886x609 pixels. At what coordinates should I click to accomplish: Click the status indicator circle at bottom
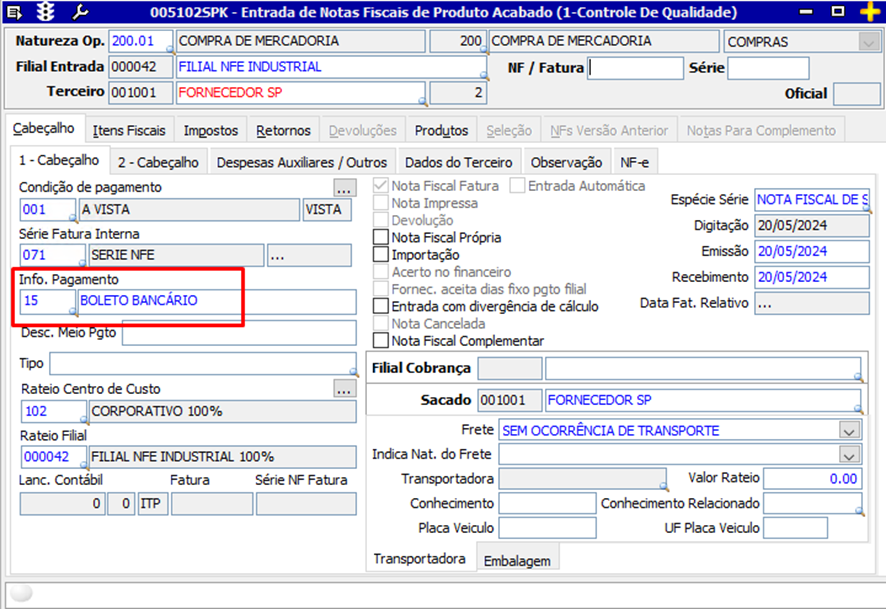pyautogui.click(x=21, y=593)
